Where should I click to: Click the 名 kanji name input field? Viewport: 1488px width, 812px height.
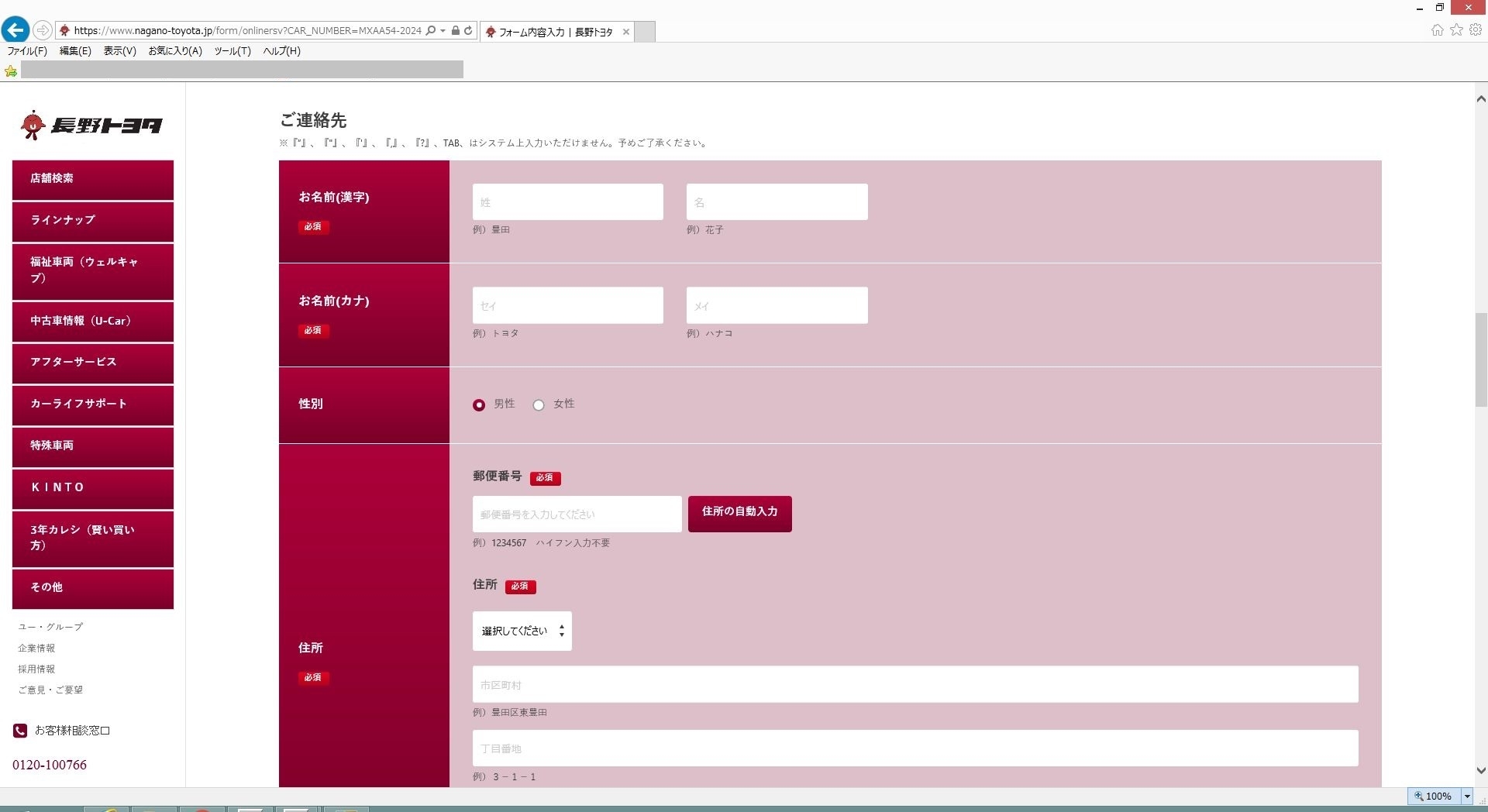(x=777, y=201)
